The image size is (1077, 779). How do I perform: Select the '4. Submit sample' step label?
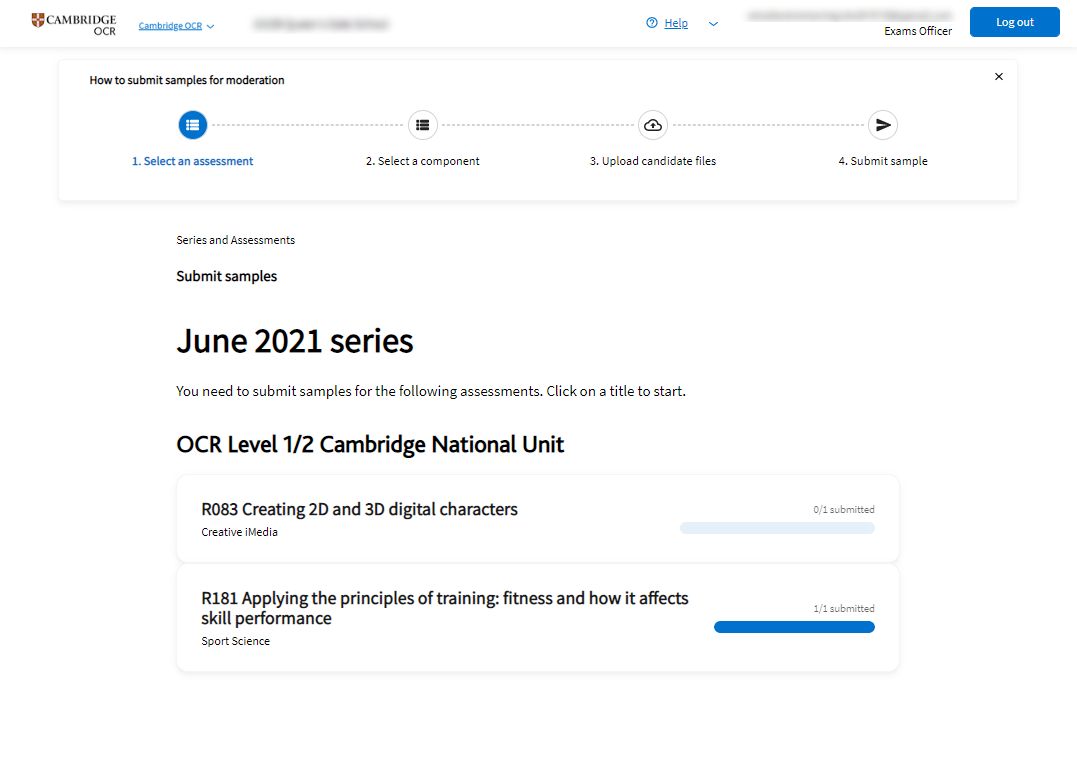tap(883, 161)
